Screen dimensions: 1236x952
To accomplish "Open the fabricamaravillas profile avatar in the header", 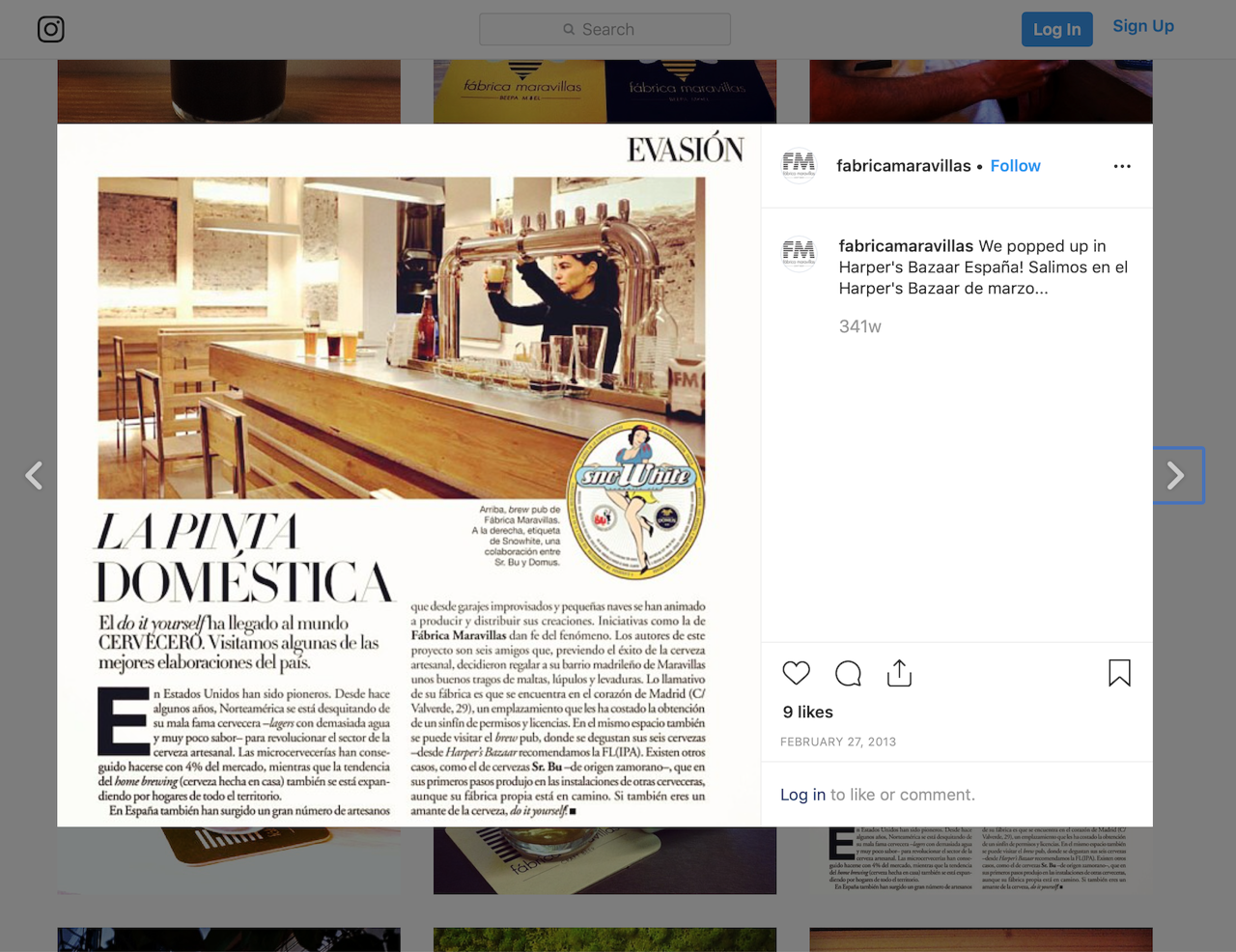I will [x=799, y=166].
